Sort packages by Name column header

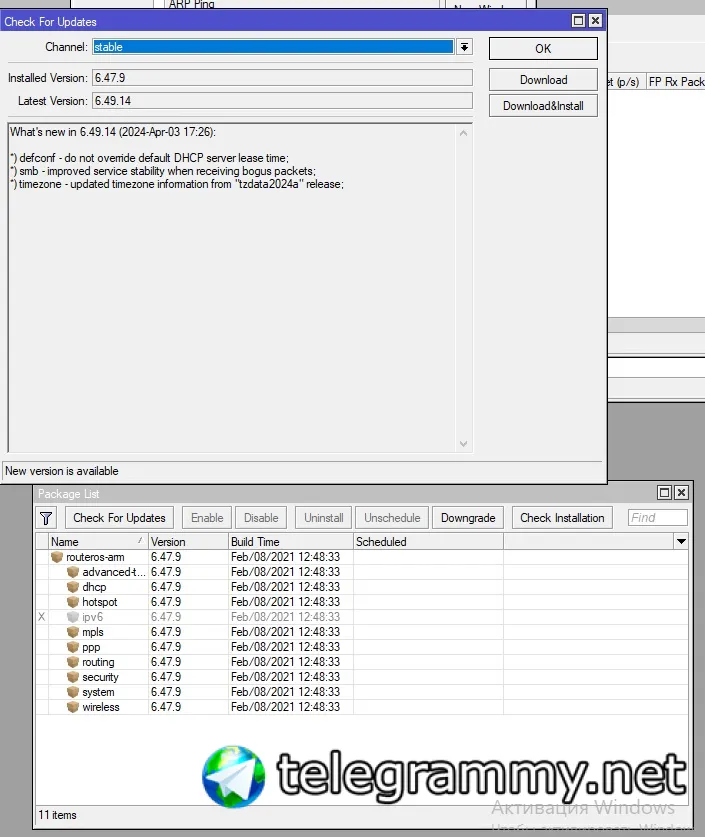pyautogui.click(x=98, y=542)
